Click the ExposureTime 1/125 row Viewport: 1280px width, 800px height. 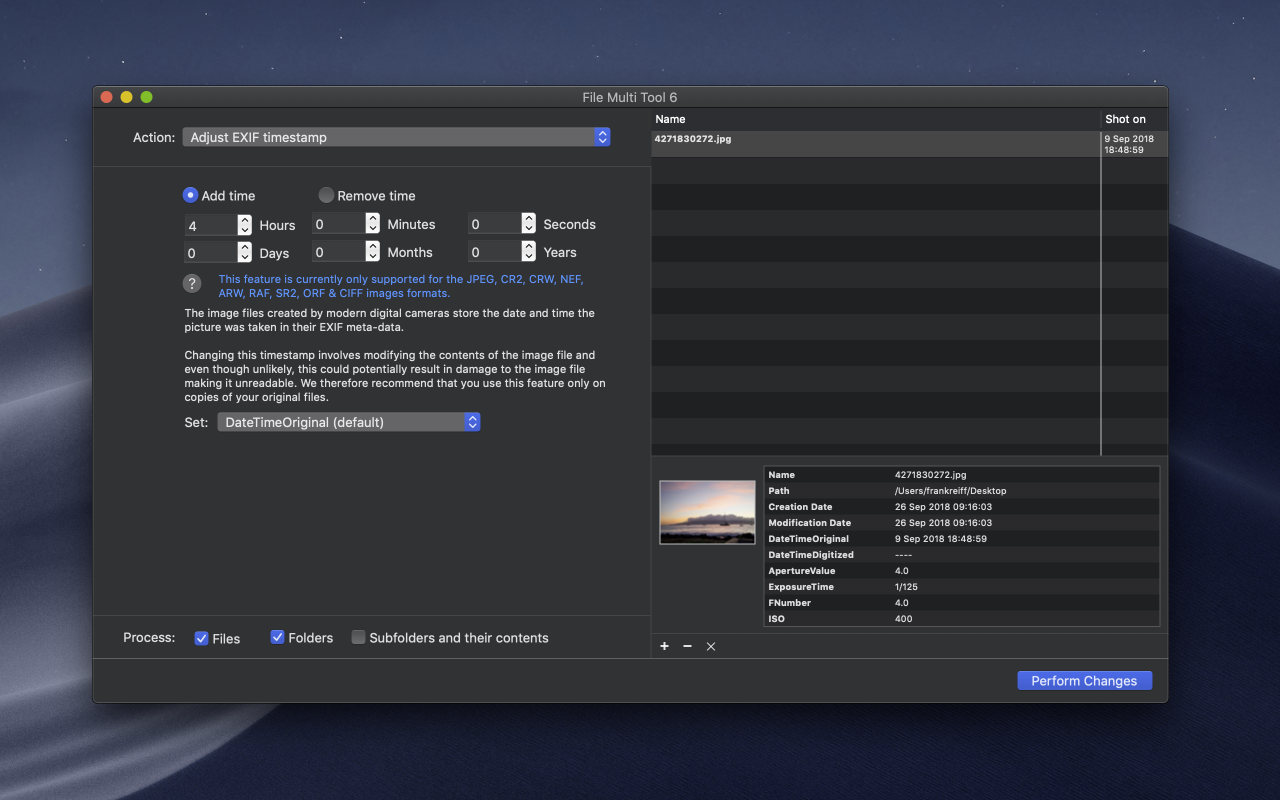click(x=962, y=587)
